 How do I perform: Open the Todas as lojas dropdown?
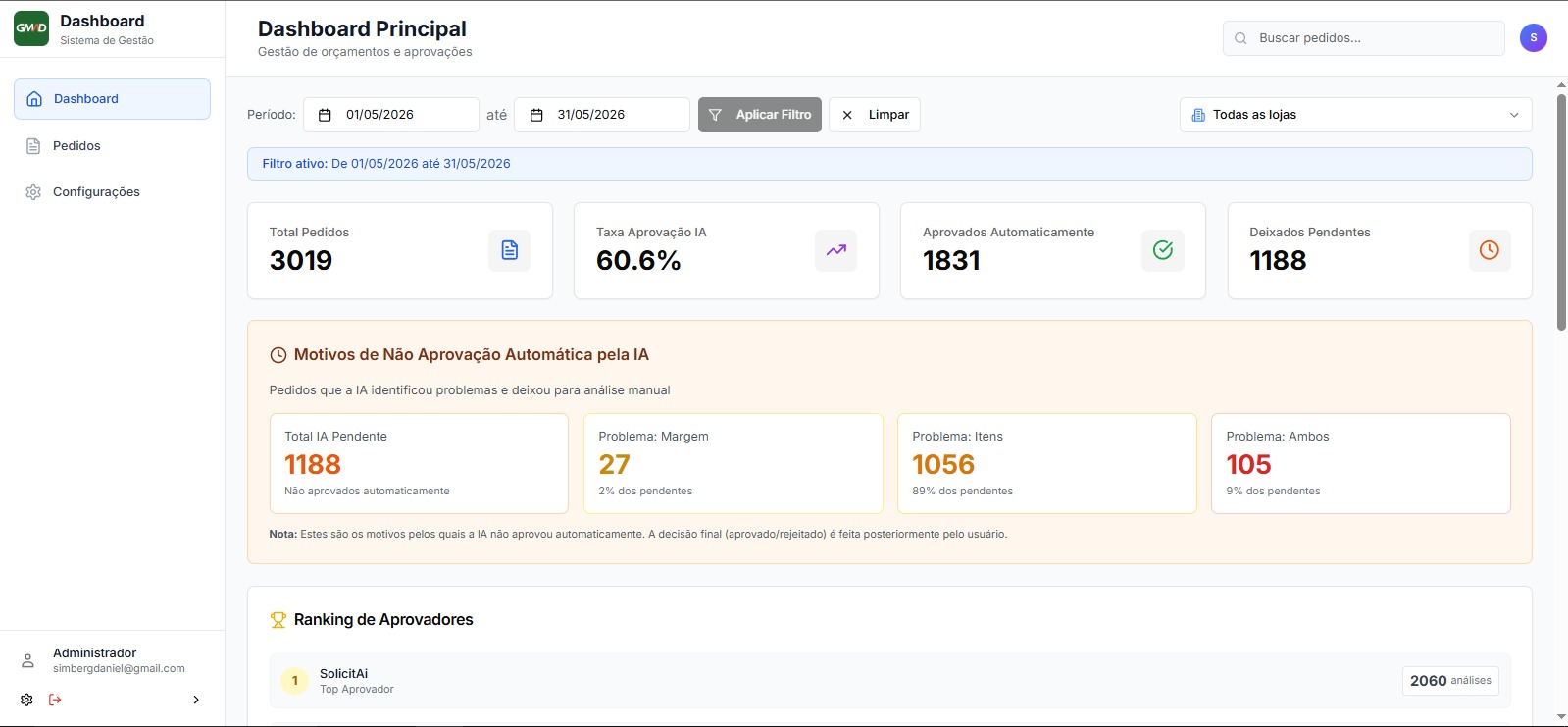pos(1355,115)
